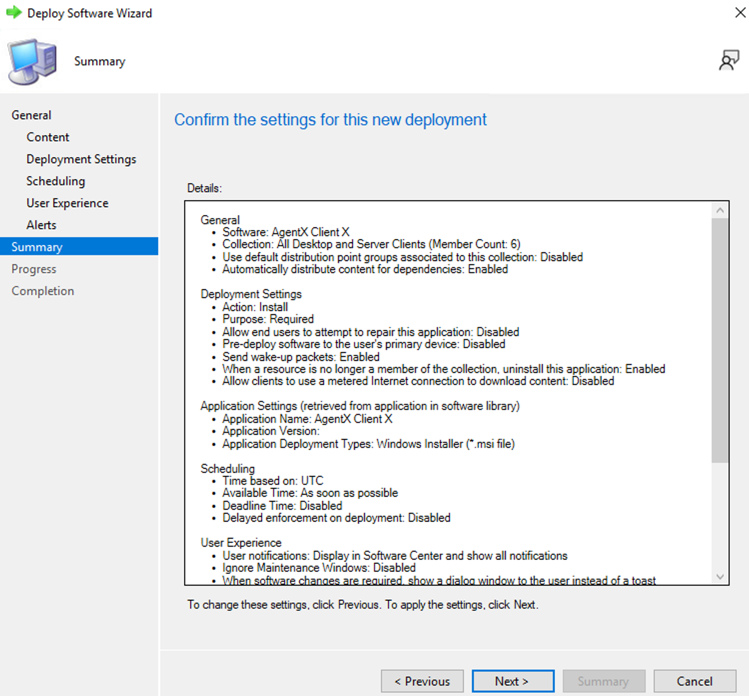Open Deployment Settings page

click(x=81, y=159)
